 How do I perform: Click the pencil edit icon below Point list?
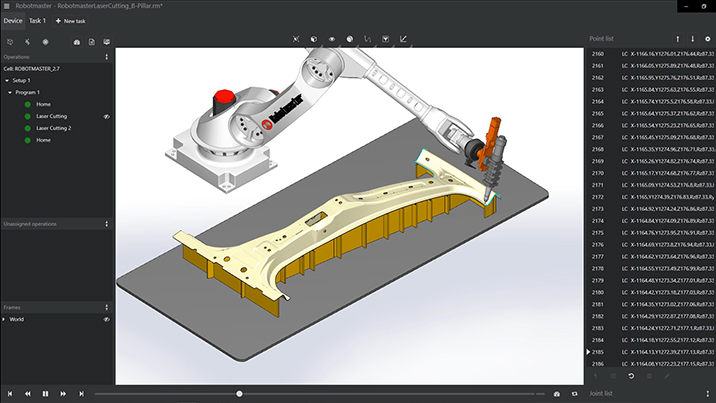pyautogui.click(x=667, y=376)
